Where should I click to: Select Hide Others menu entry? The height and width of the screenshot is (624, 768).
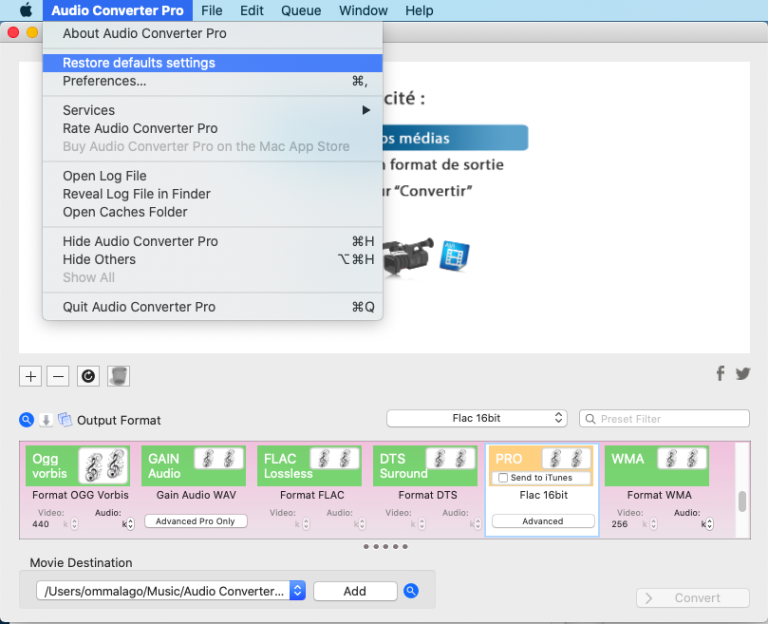click(213, 260)
